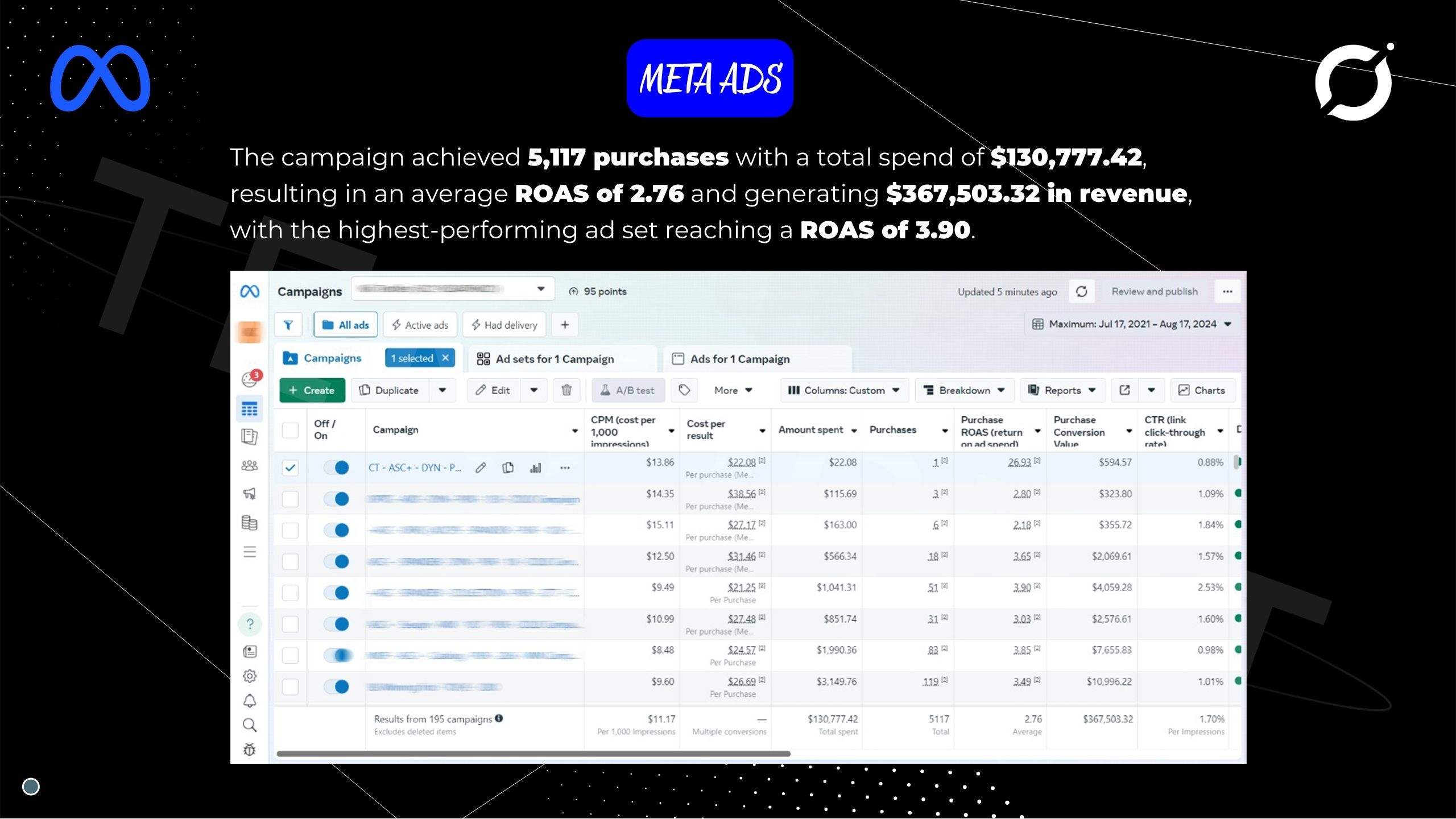Check the box for the $163.00 spend row

pyautogui.click(x=290, y=530)
